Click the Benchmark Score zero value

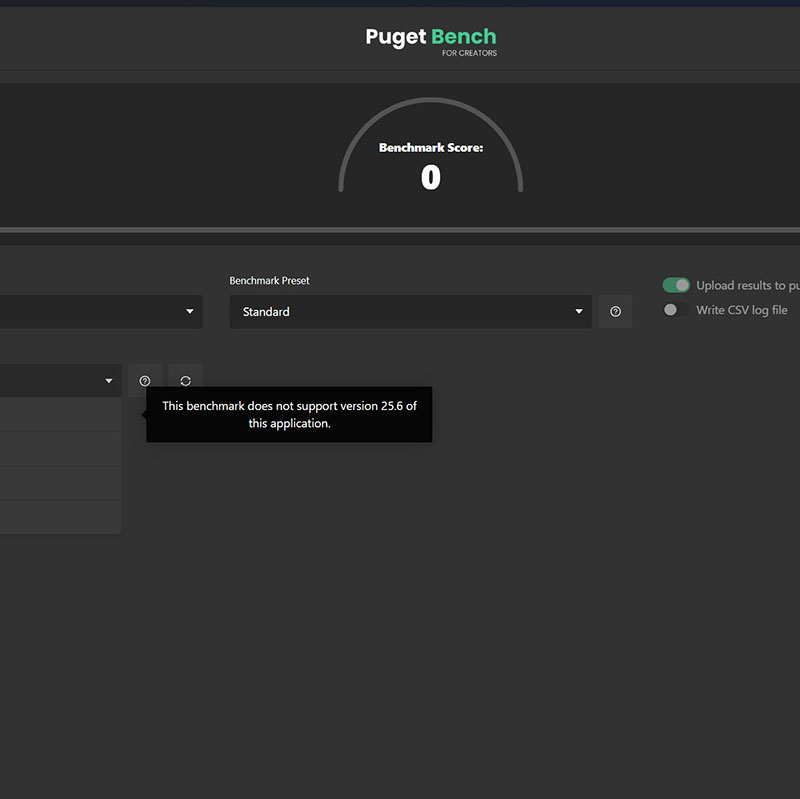[x=430, y=176]
